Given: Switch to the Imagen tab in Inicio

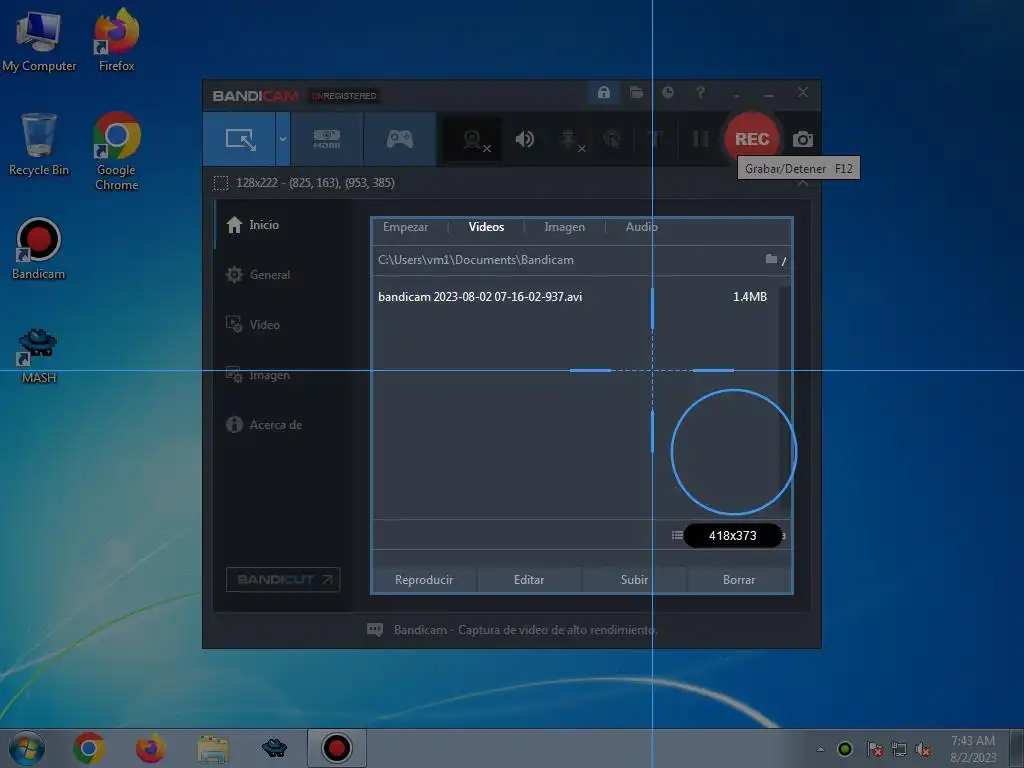Looking at the screenshot, I should (x=564, y=227).
